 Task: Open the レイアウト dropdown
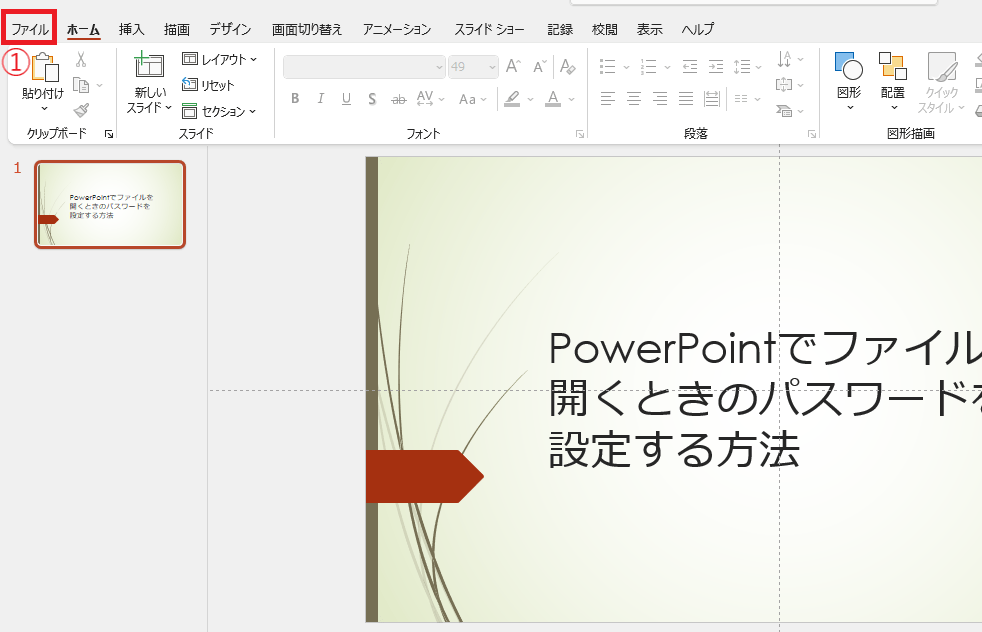(x=219, y=59)
